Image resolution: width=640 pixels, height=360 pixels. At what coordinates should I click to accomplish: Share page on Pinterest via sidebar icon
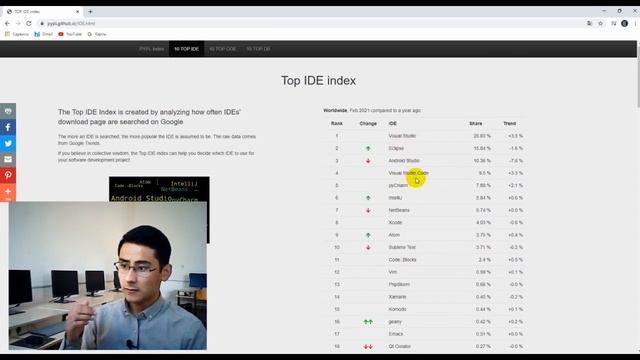coord(8,175)
